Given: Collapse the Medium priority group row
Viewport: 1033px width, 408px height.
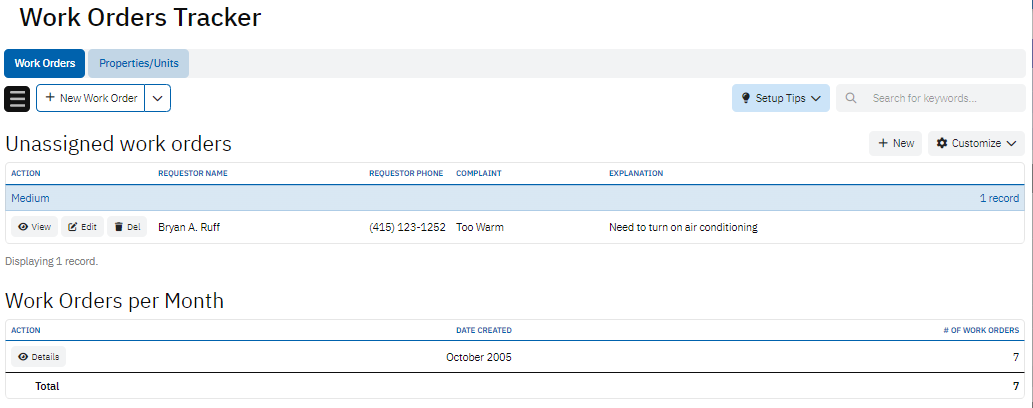Looking at the screenshot, I should pyautogui.click(x=30, y=198).
